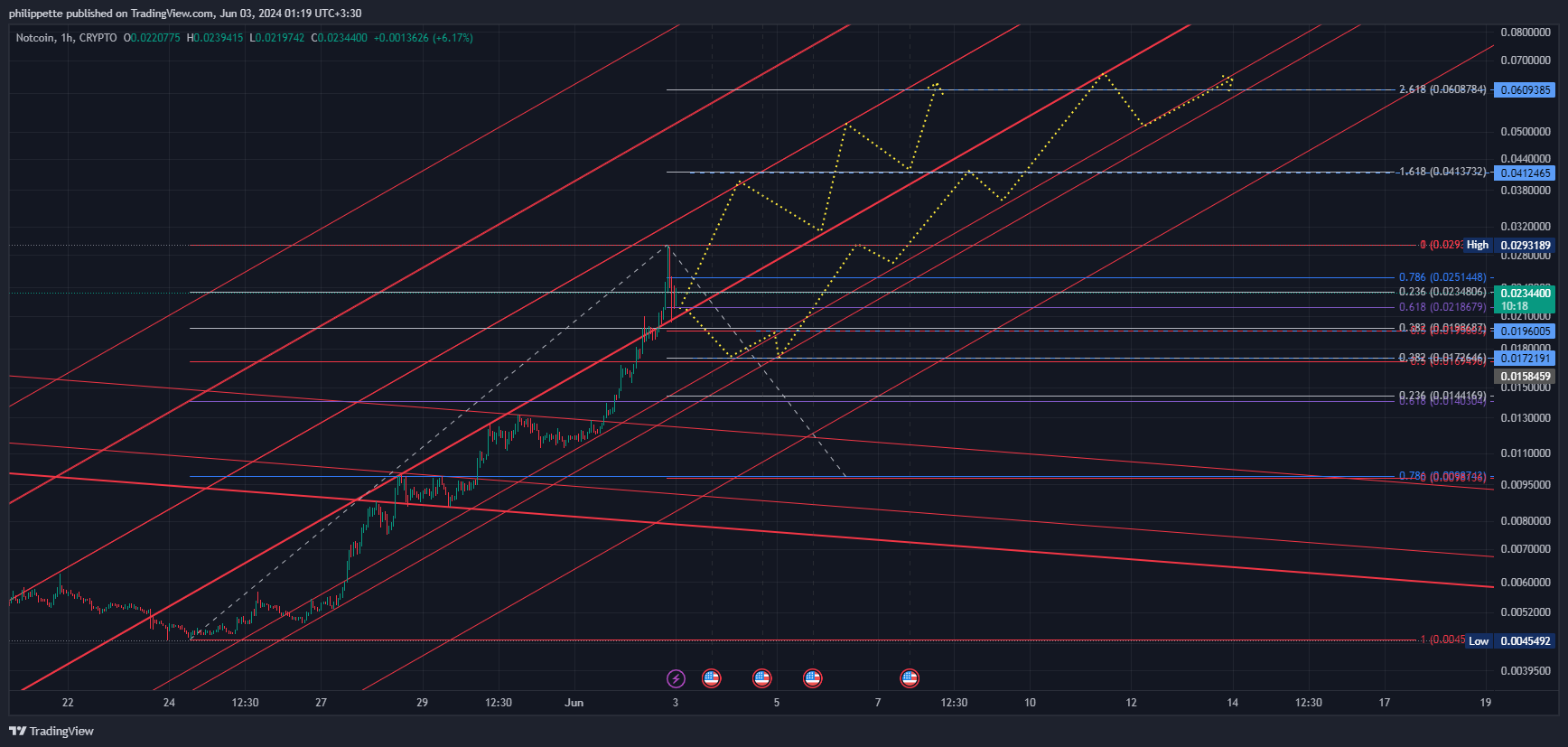Select the 0.0609385 blue price label

point(1525,90)
